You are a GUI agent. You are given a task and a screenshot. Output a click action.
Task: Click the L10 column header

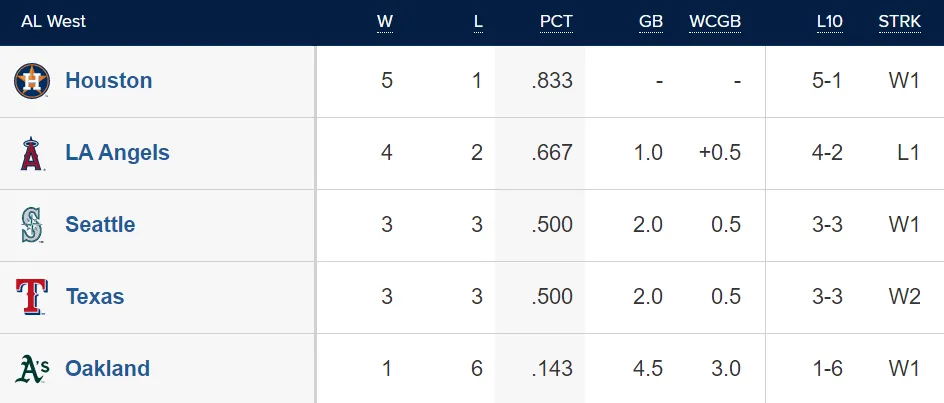coord(828,22)
